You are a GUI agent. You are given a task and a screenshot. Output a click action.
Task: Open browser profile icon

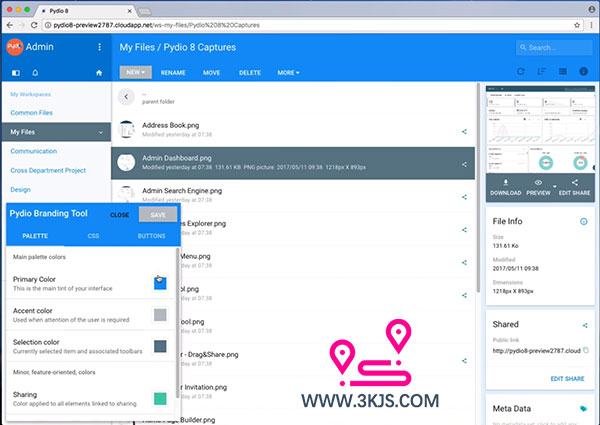(592, 9)
